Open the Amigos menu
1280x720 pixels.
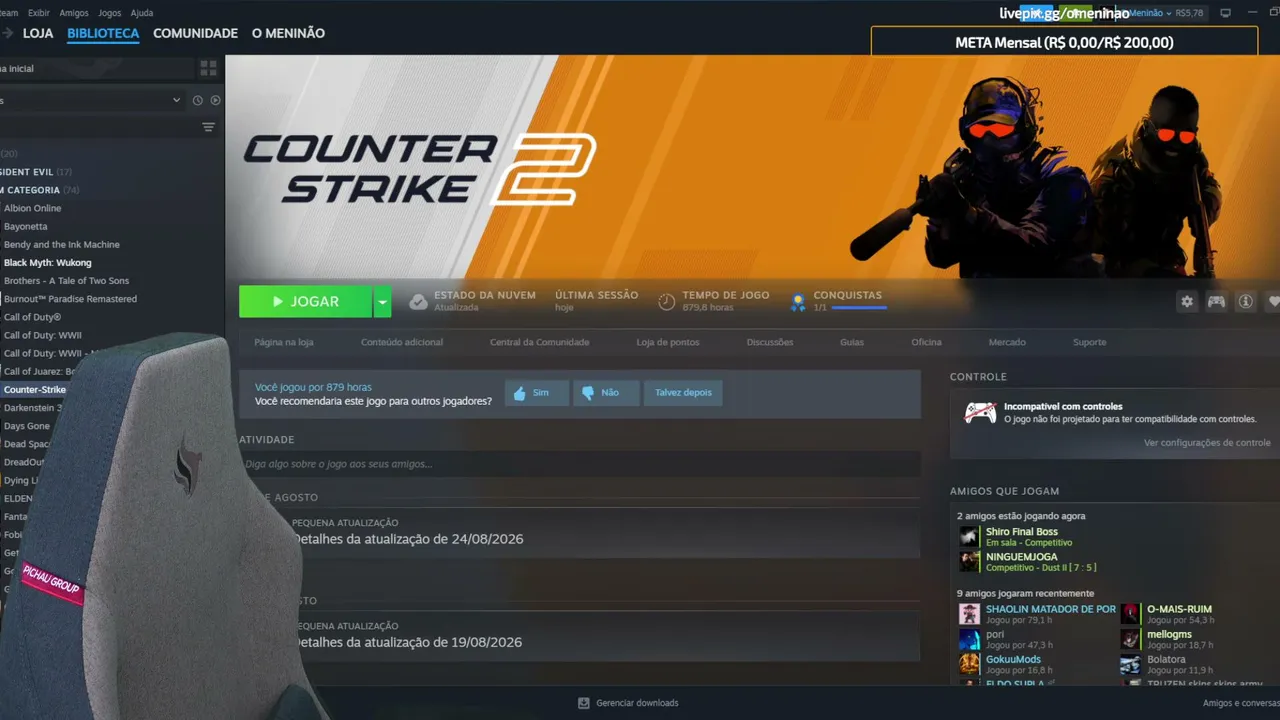[74, 13]
